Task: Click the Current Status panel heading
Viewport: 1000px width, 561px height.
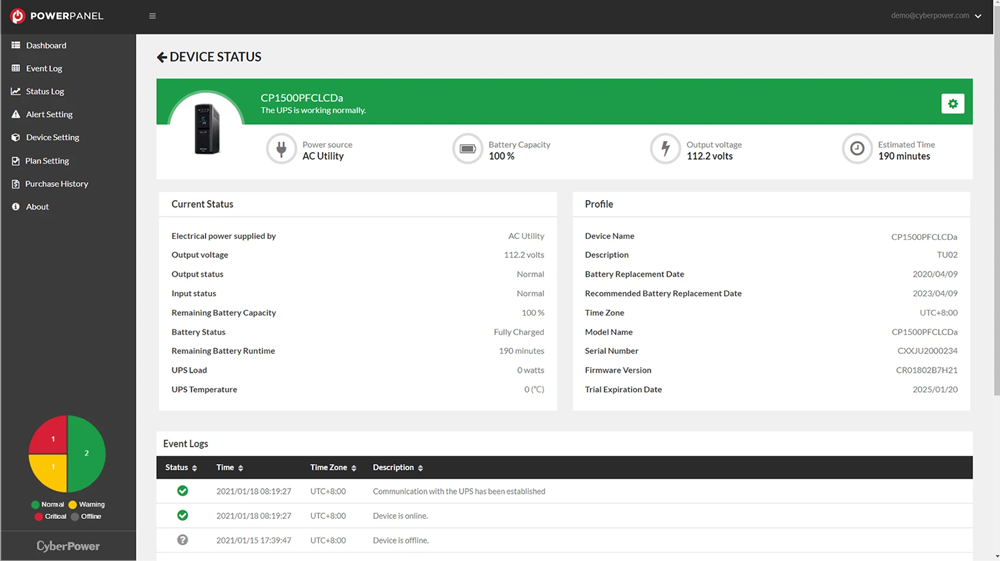Action: [x=202, y=204]
